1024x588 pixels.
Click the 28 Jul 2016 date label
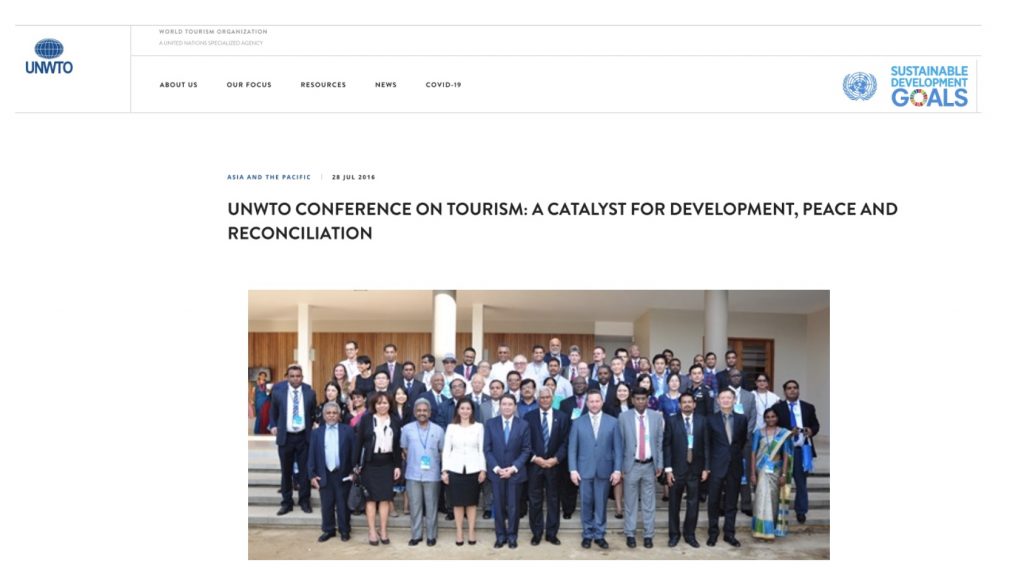coord(353,177)
